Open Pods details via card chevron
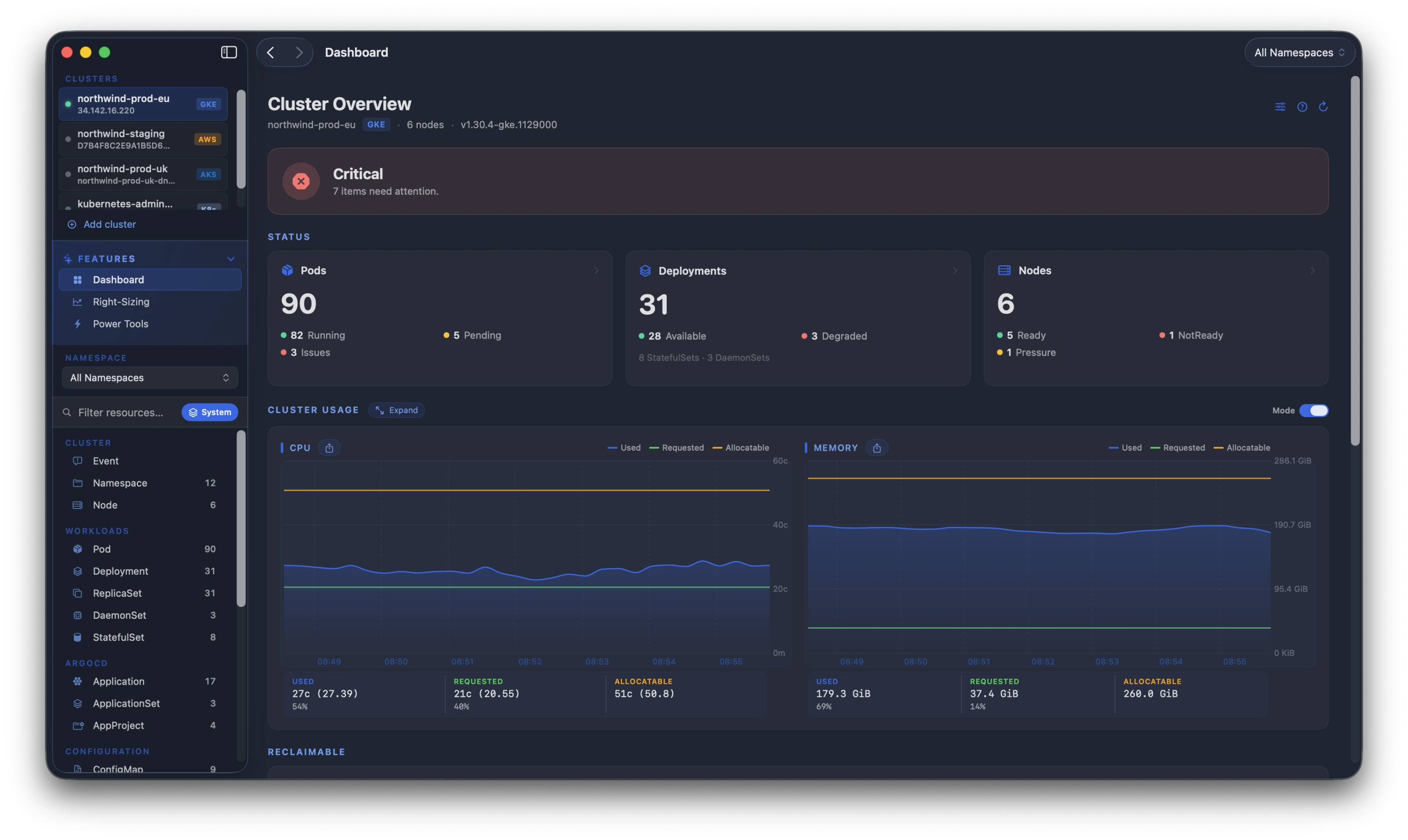 click(x=596, y=271)
